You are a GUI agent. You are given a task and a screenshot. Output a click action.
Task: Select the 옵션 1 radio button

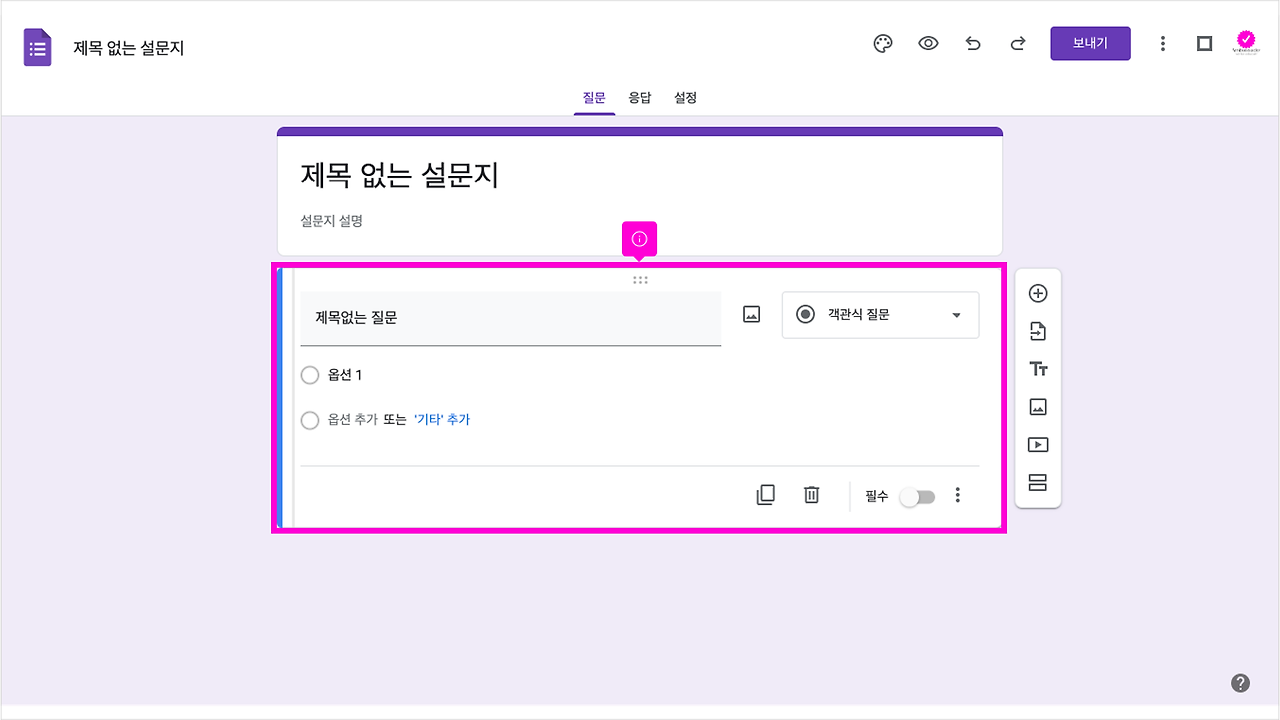click(x=310, y=375)
